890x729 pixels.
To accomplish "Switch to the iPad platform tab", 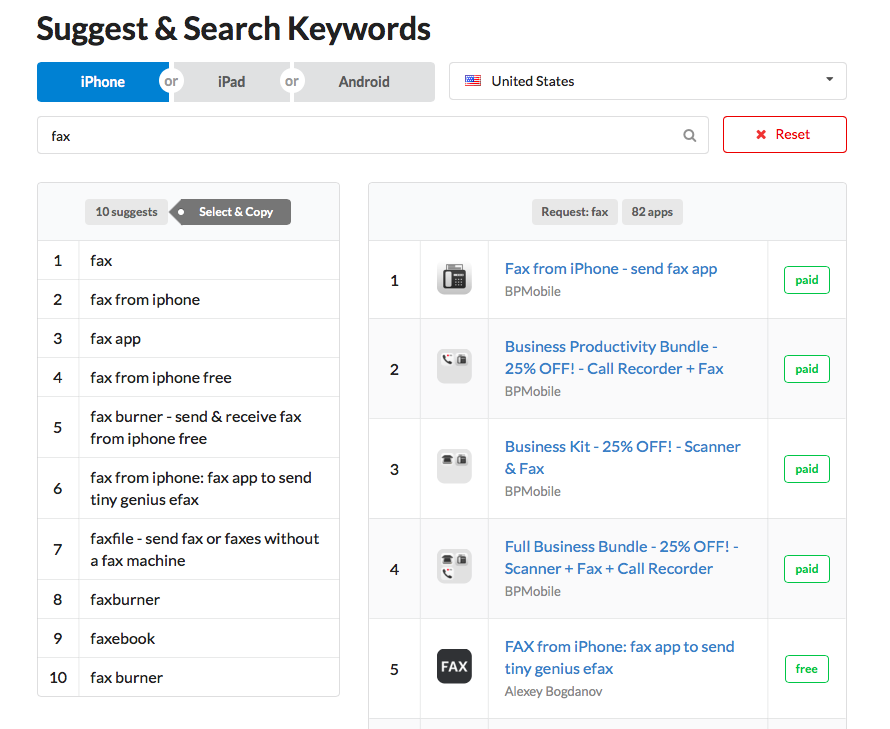I will [x=231, y=82].
